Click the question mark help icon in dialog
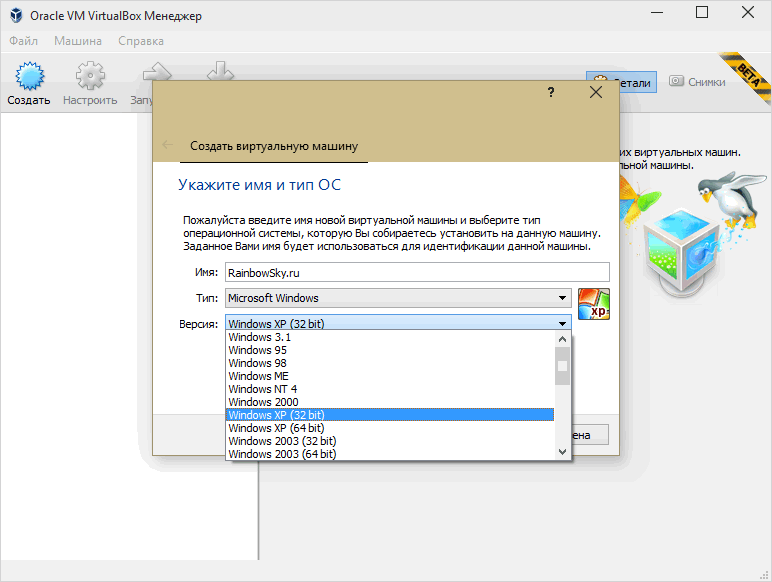This screenshot has height=582, width=772. 551,92
